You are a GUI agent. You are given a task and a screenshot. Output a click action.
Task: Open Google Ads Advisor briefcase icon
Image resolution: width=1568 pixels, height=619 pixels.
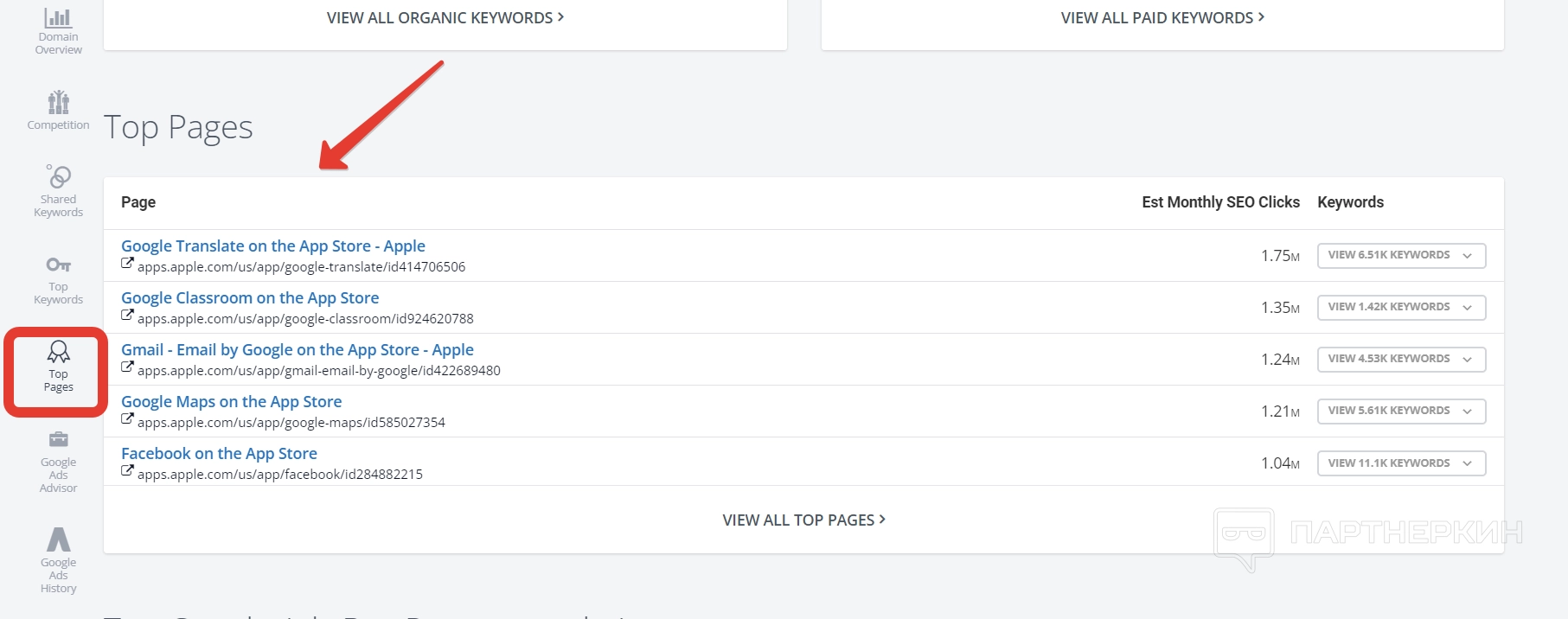pyautogui.click(x=58, y=439)
